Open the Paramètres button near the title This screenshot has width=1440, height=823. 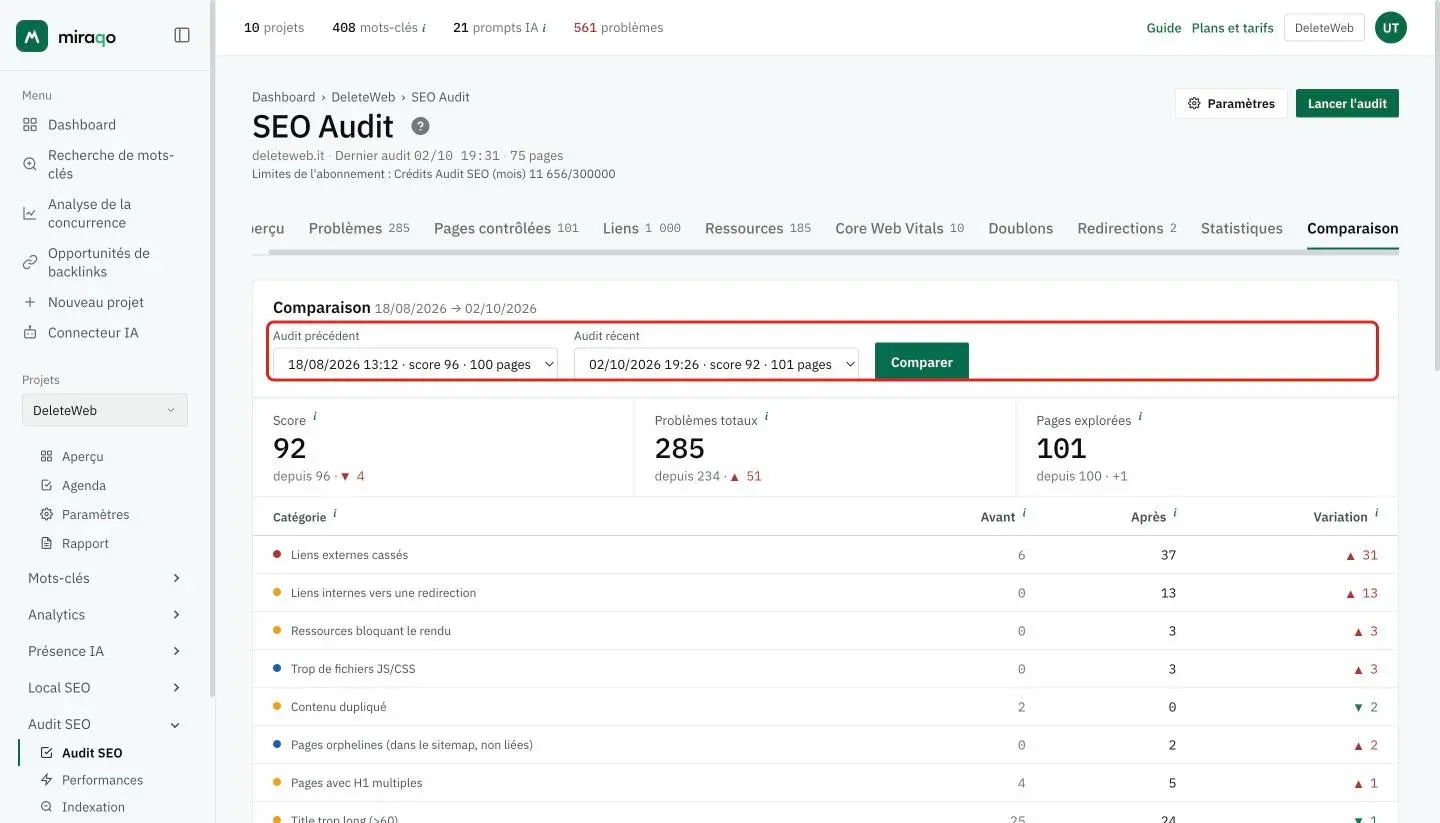(1231, 104)
